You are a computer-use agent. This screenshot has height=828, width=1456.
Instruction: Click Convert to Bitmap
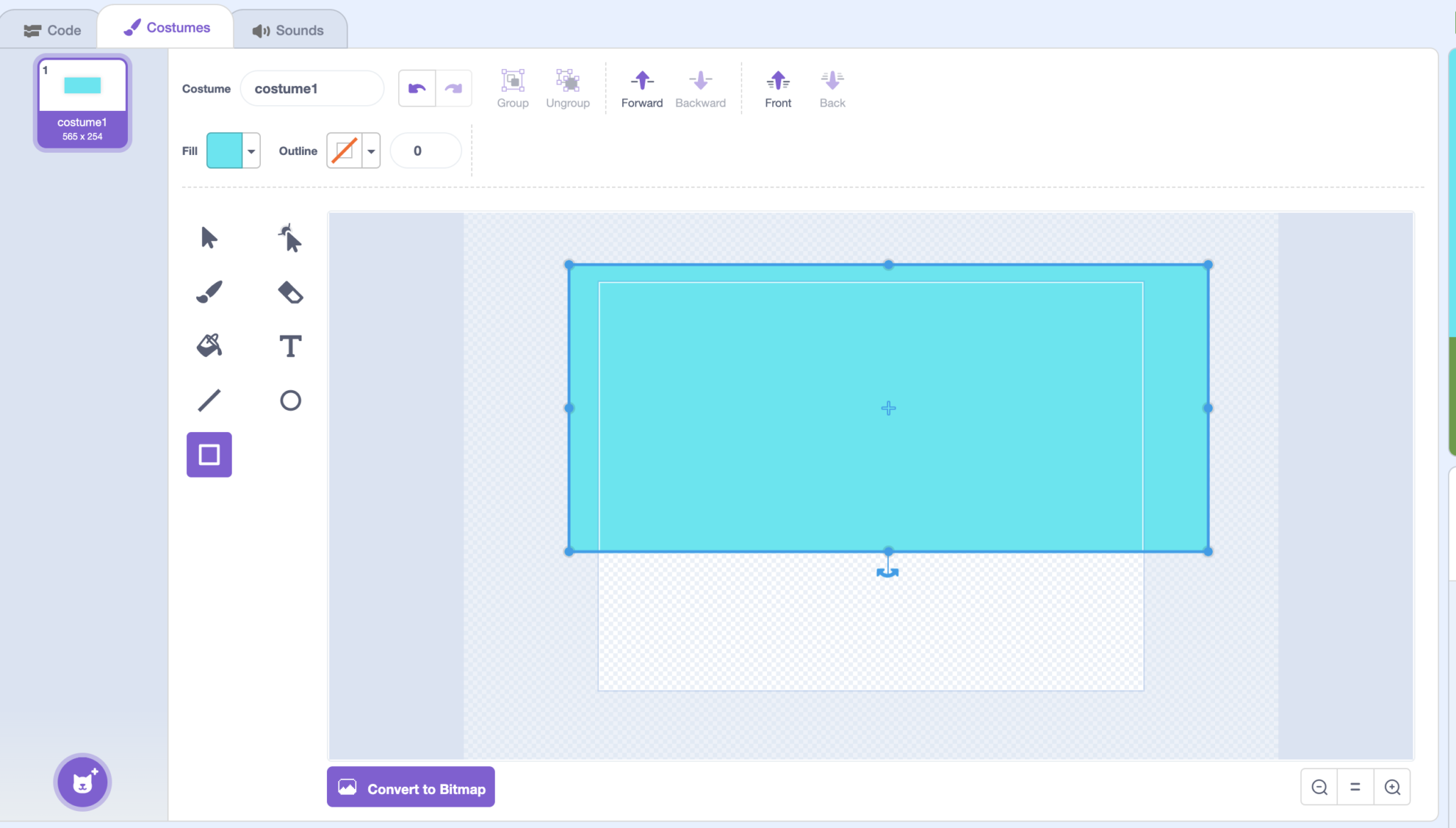click(409, 787)
